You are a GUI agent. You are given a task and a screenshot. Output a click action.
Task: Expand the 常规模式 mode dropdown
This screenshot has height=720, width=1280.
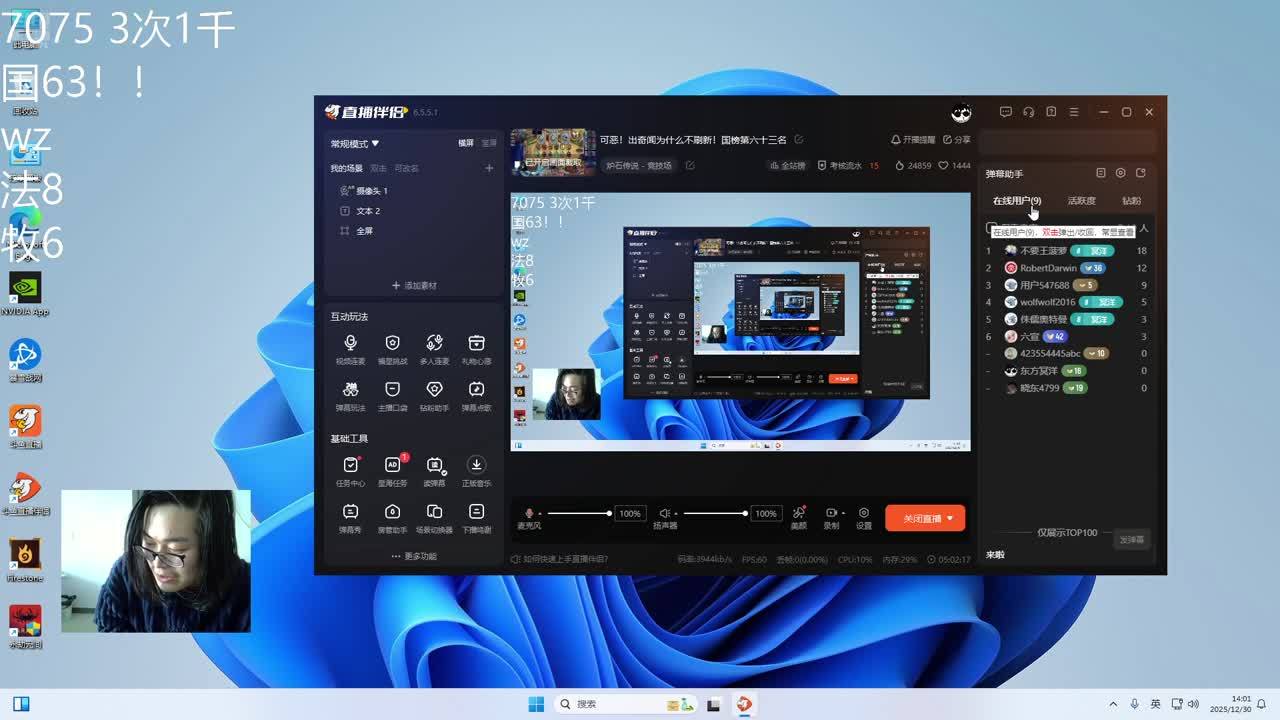click(355, 144)
